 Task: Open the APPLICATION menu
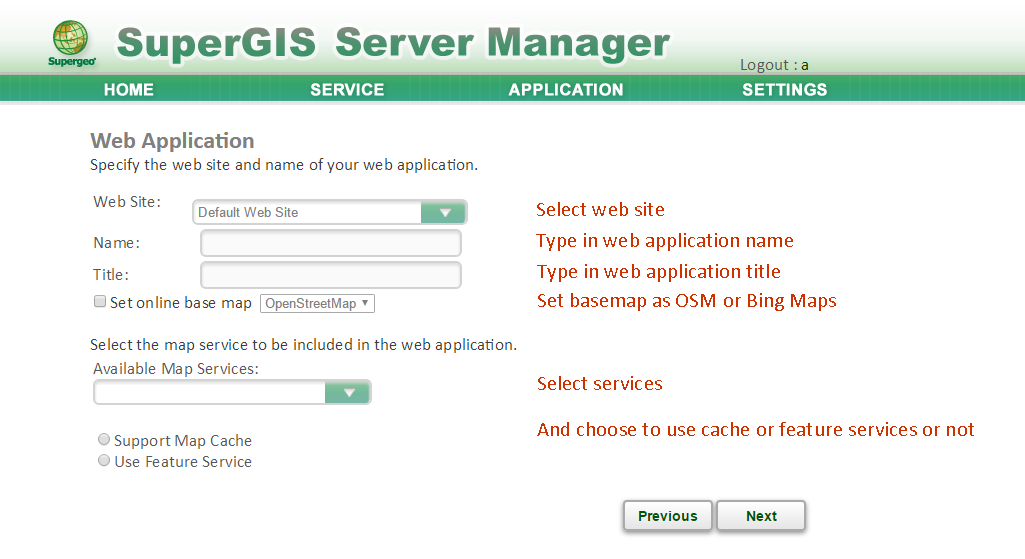click(566, 90)
